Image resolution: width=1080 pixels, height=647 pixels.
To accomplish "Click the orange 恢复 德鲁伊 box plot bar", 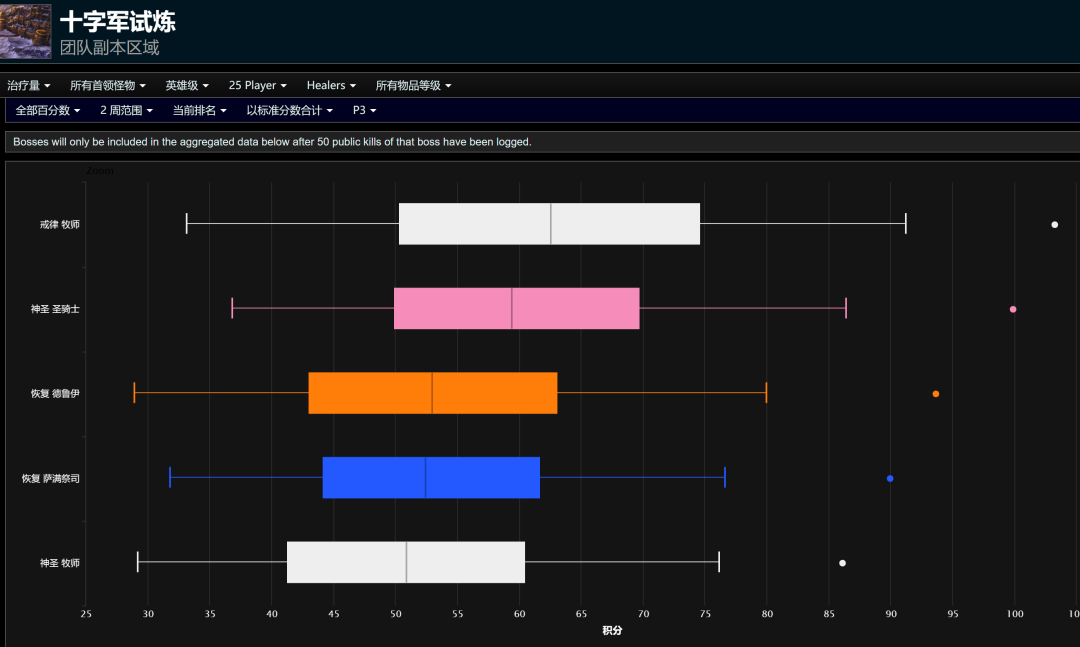I will 433,393.
